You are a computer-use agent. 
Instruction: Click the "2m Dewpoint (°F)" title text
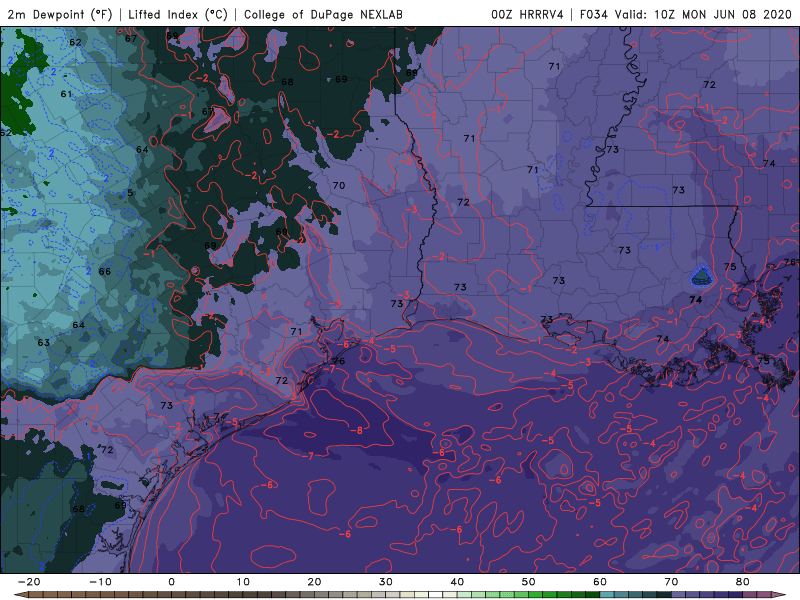(60, 14)
